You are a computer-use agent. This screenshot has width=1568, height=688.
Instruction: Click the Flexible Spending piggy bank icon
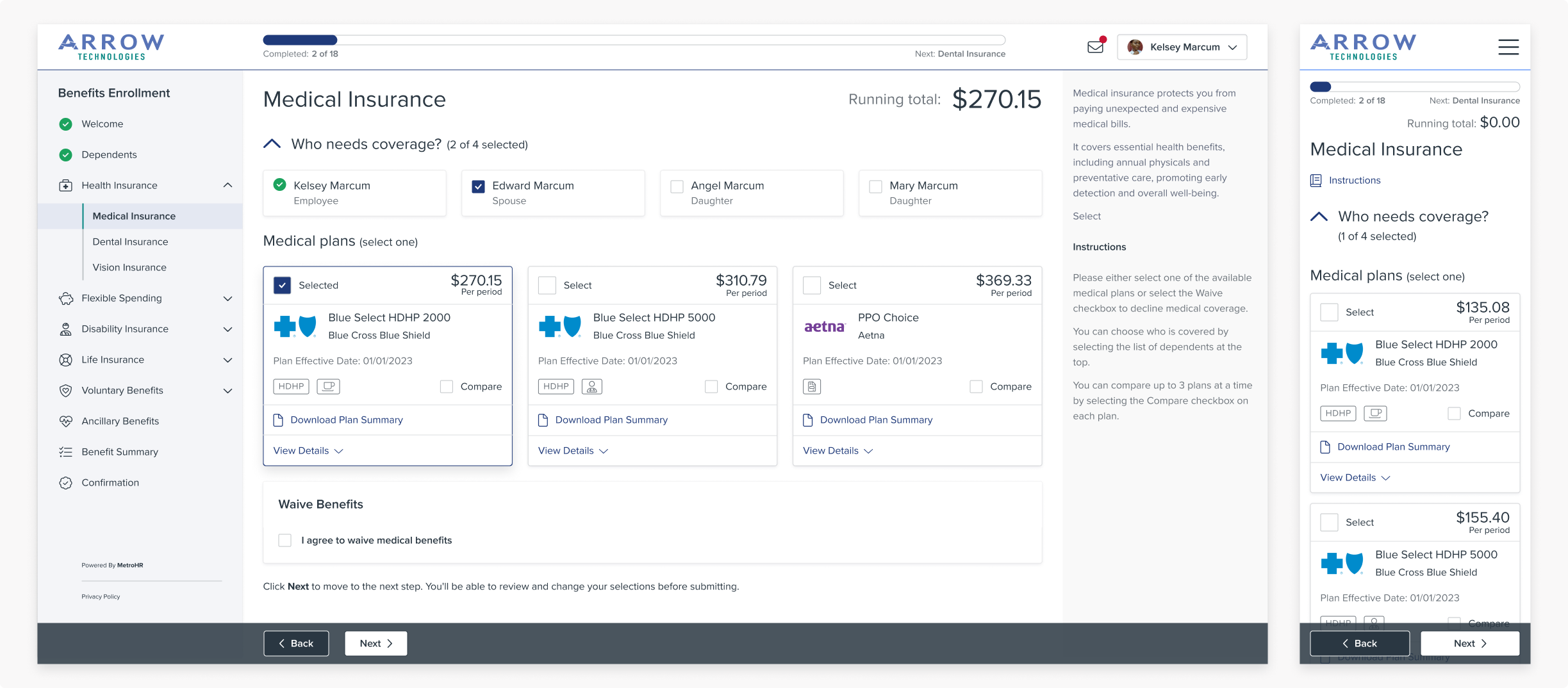(x=65, y=299)
